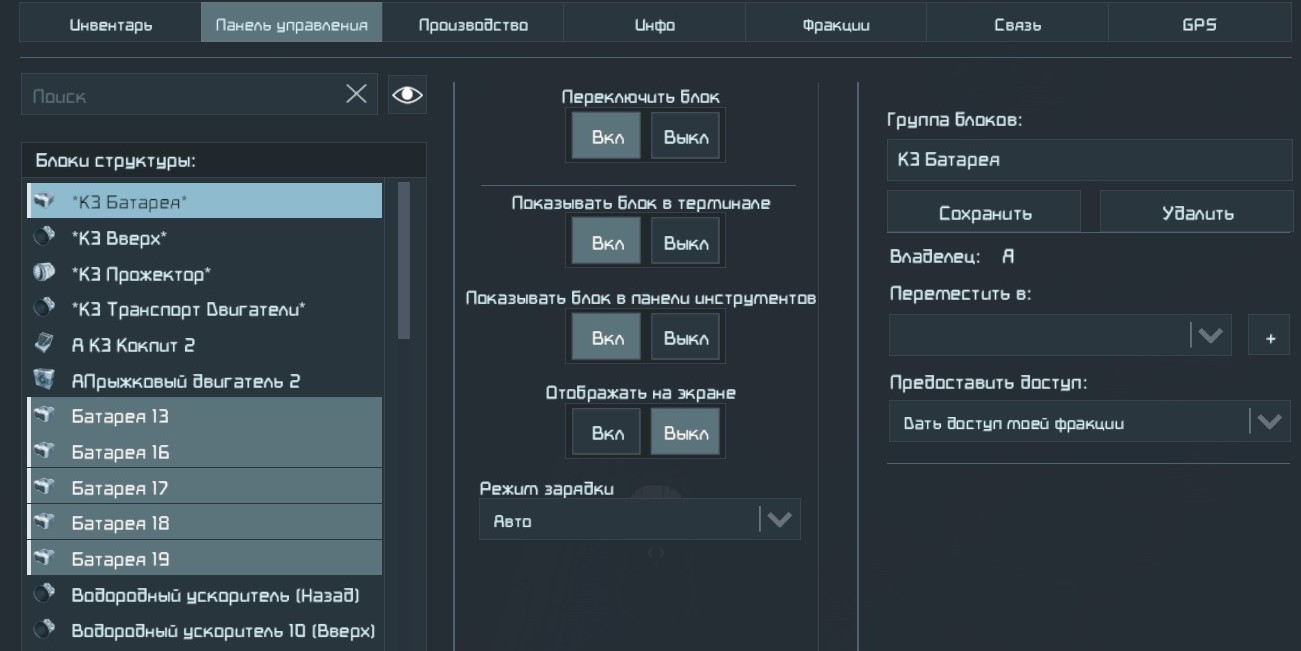Select Батарея 19 in block list
The image size is (1301, 651).
point(205,559)
